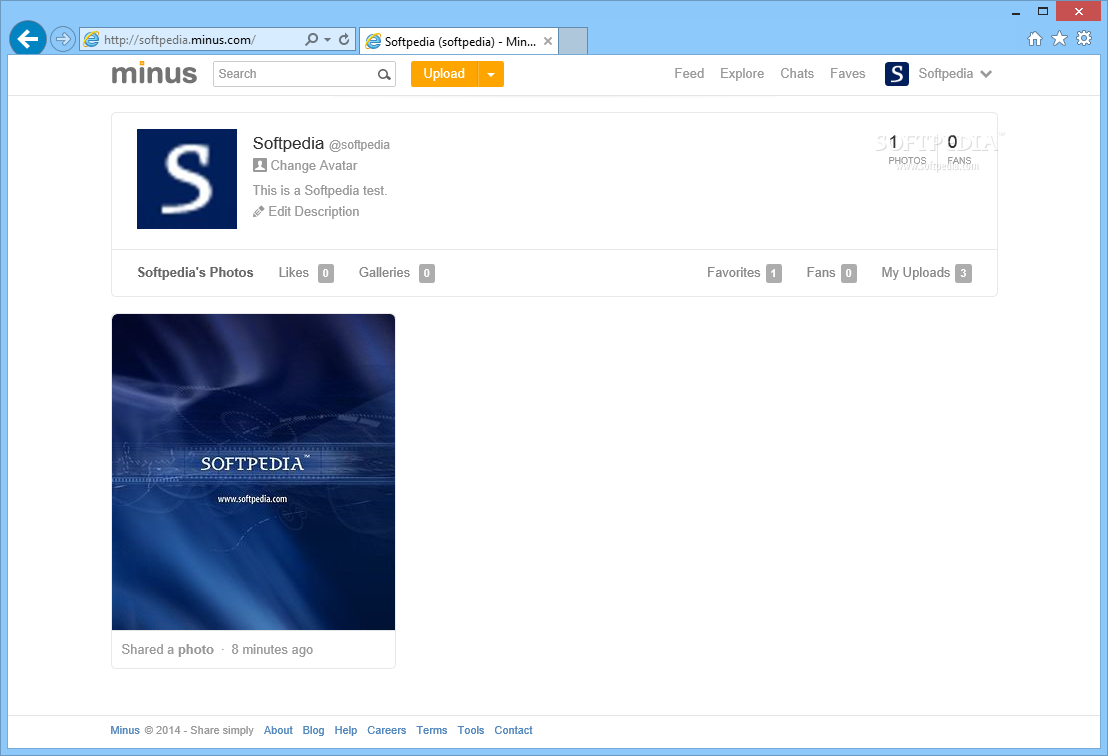
Task: Select the Softpedia's Photos tab
Action: point(195,273)
